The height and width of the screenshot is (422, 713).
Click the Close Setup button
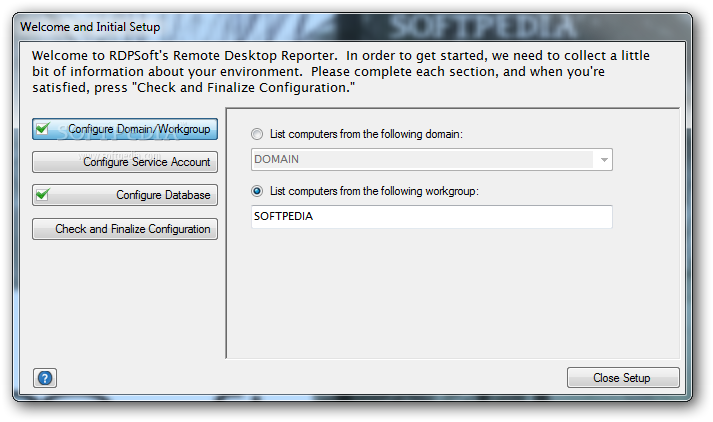click(623, 377)
